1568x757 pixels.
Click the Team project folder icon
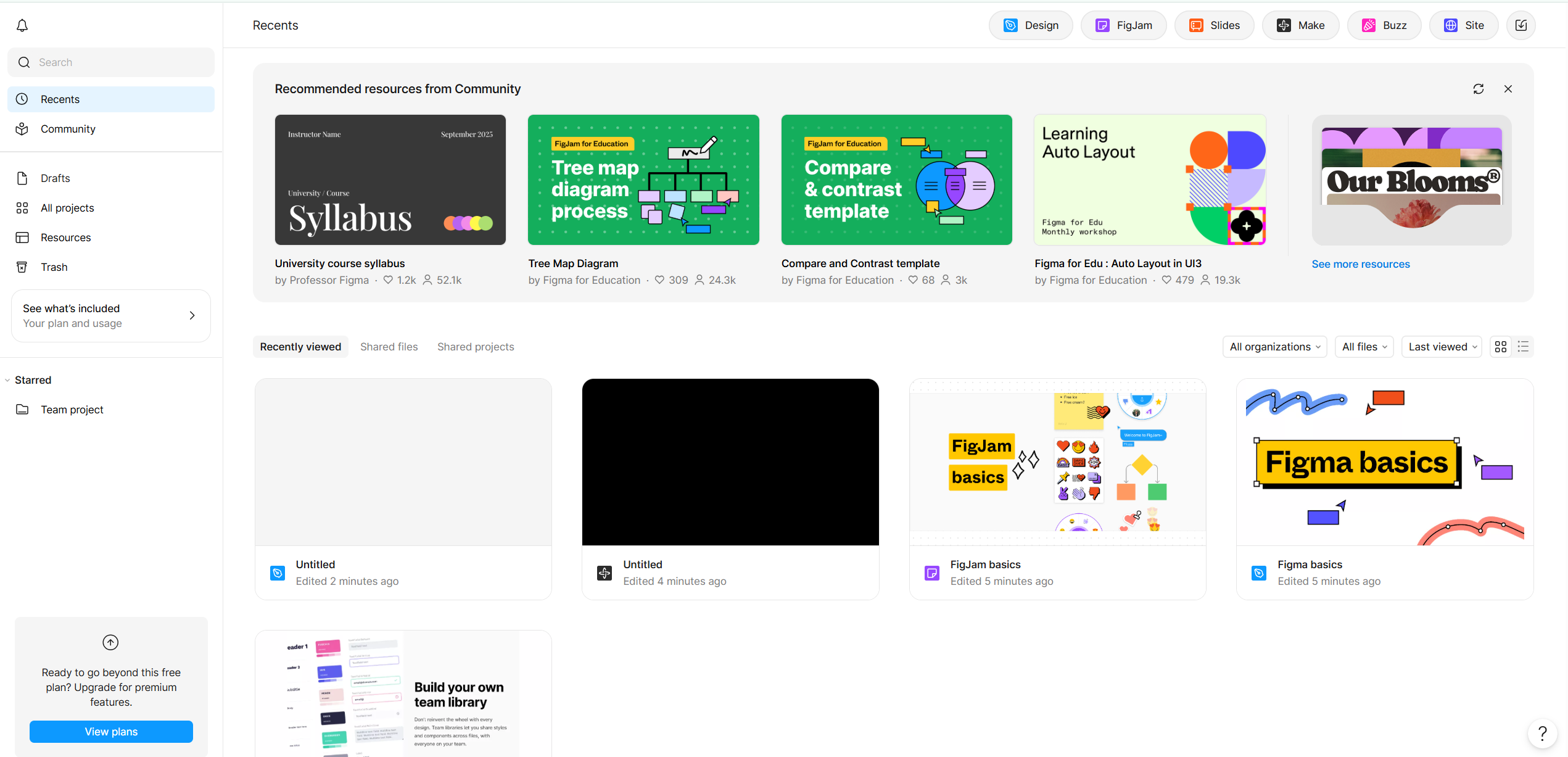click(x=22, y=410)
